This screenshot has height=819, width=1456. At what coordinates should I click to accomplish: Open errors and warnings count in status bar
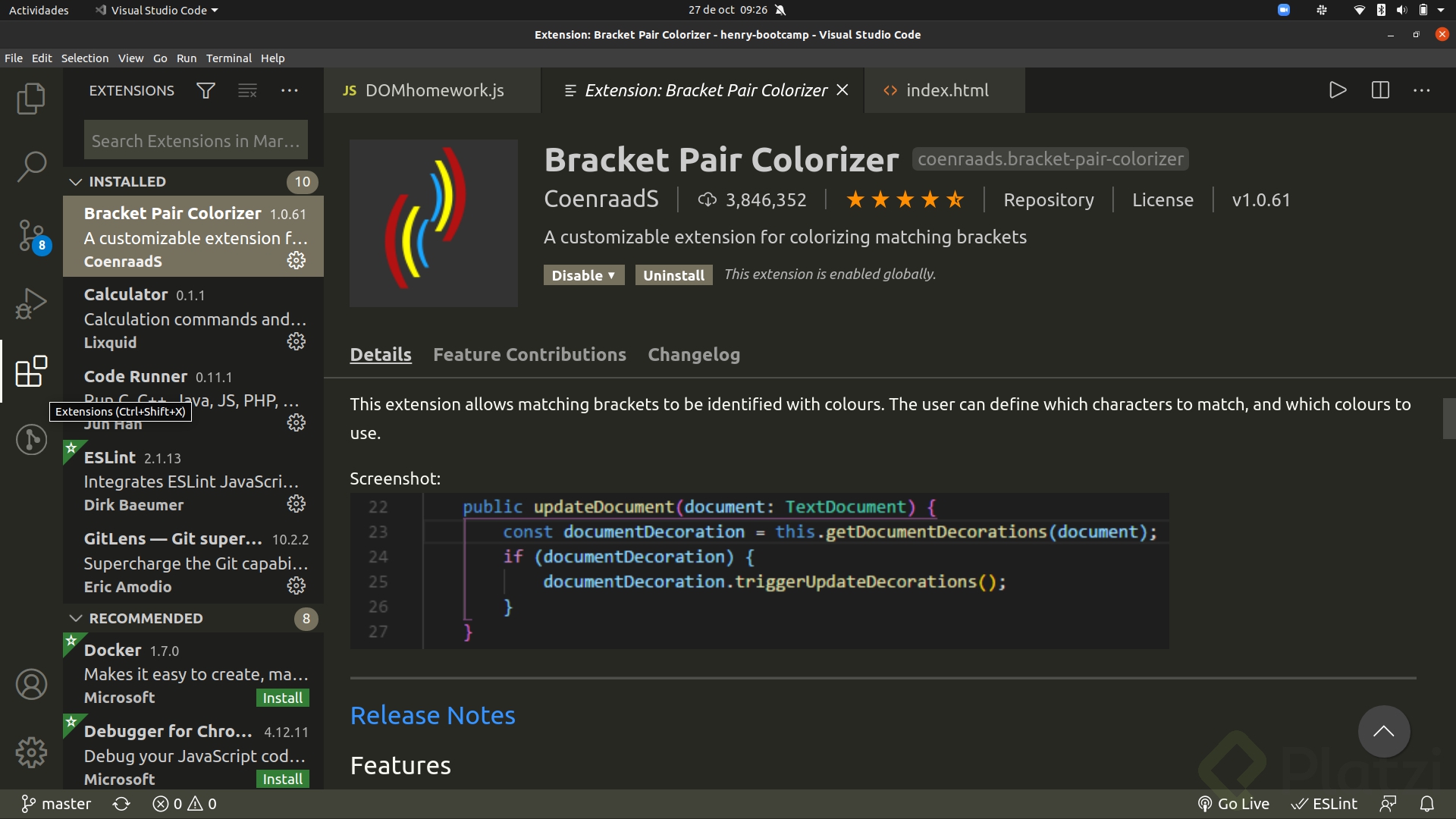pyautogui.click(x=184, y=804)
